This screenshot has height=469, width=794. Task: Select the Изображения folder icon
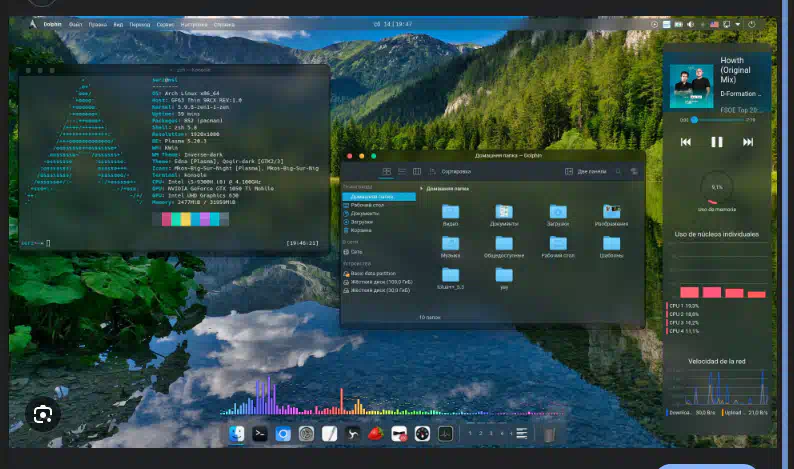612,212
